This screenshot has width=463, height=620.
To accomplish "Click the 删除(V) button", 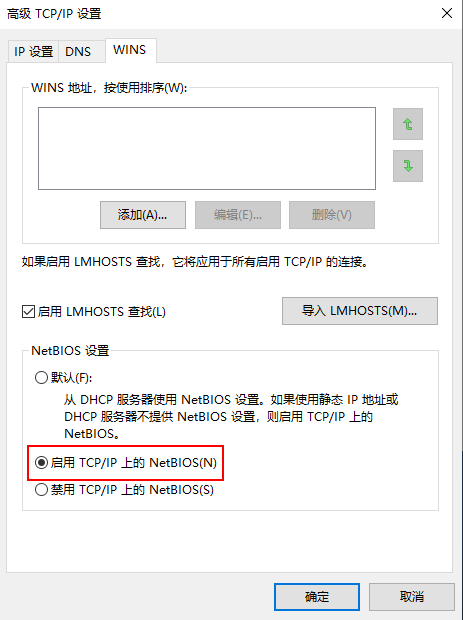I will coord(332,215).
